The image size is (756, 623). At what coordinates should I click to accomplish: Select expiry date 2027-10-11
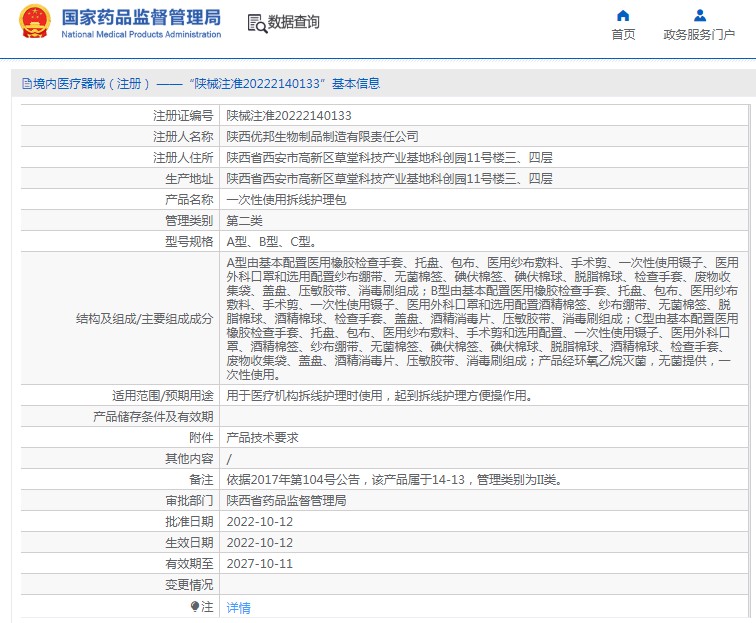pyautogui.click(x=259, y=564)
